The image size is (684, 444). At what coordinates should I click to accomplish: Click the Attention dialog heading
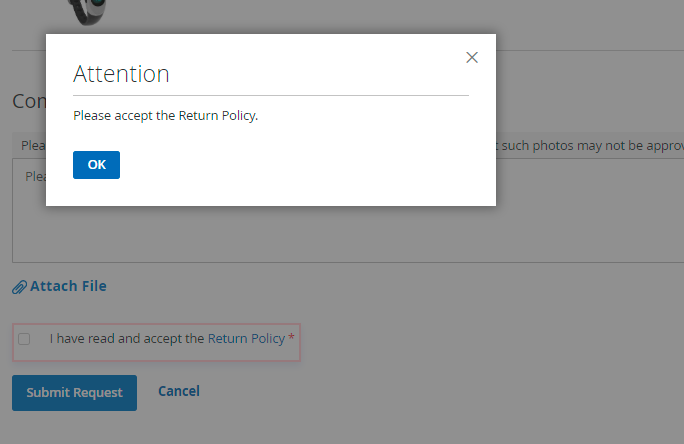[x=121, y=74]
